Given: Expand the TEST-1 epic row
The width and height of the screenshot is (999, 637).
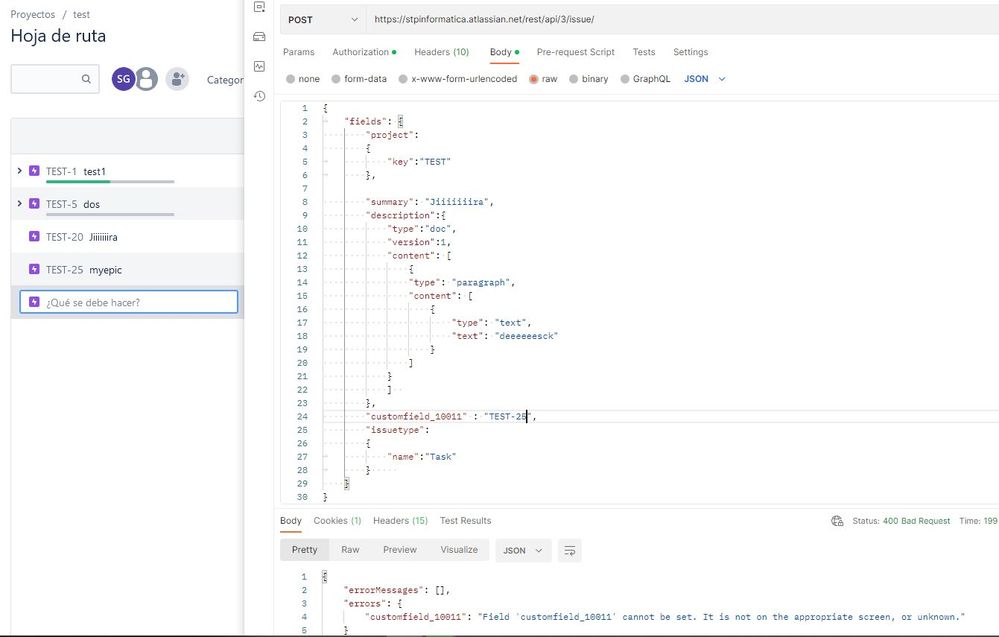Looking at the screenshot, I should click(19, 171).
